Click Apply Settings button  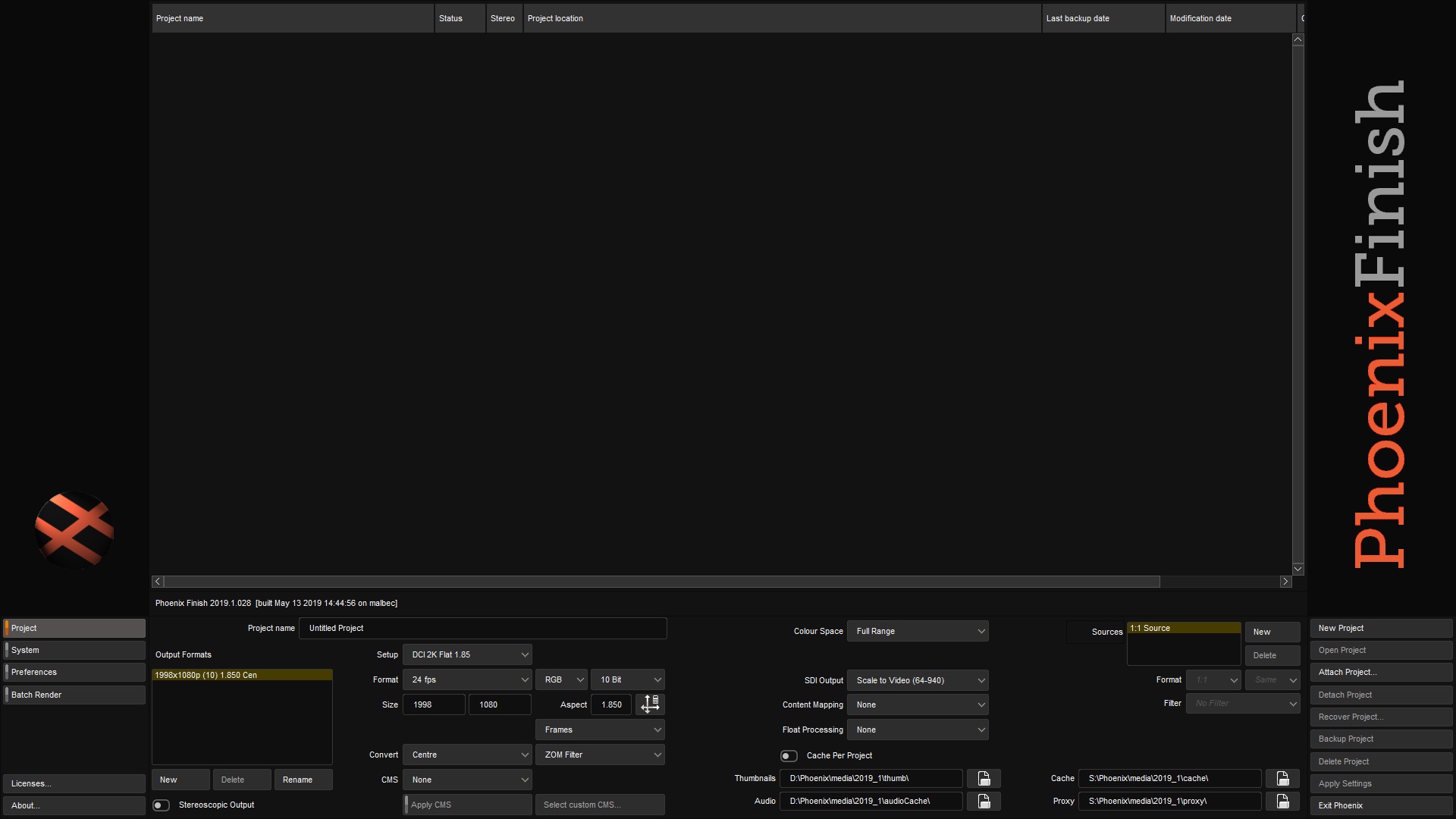(x=1382, y=783)
